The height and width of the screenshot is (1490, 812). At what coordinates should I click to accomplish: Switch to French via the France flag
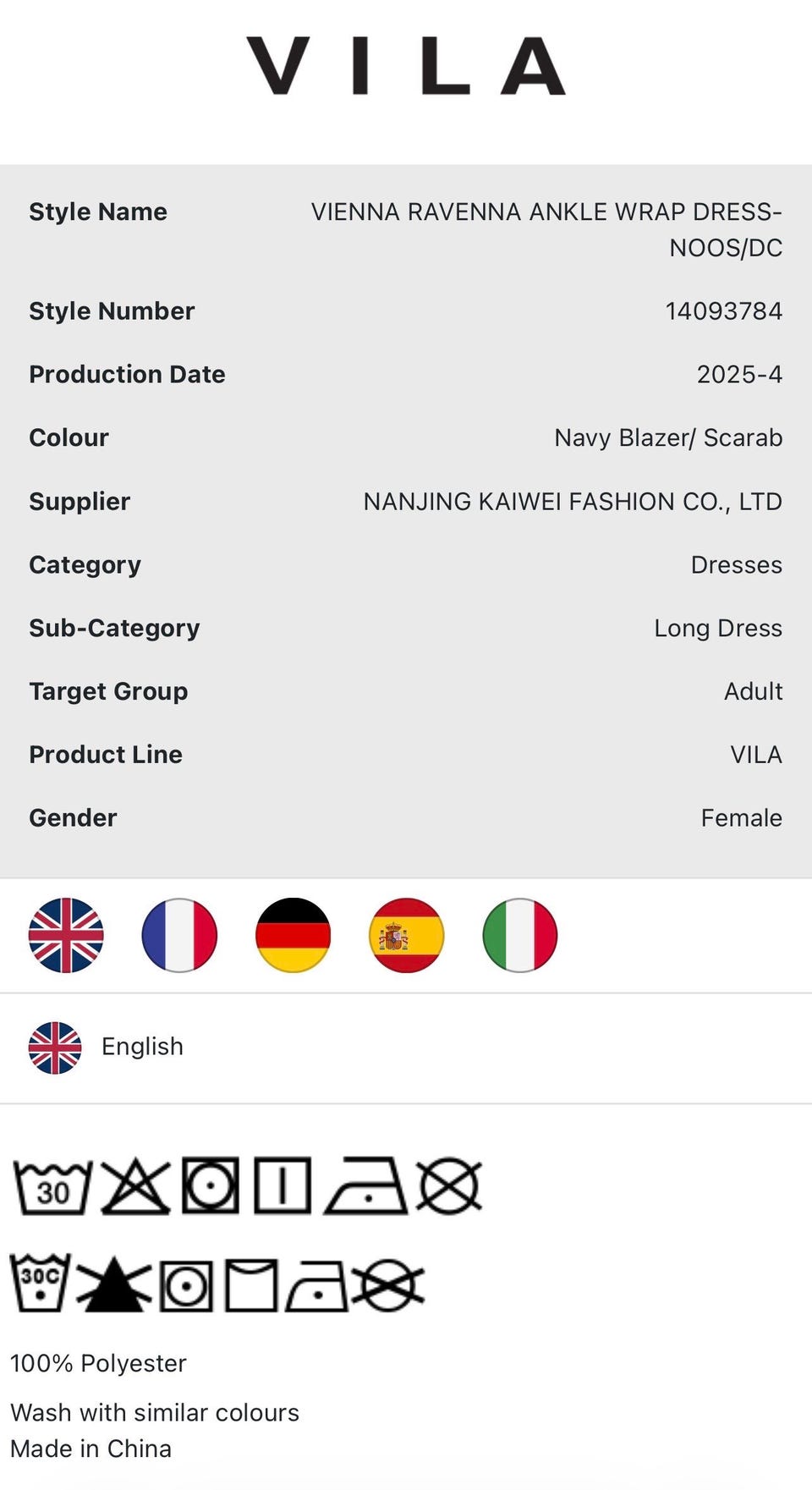point(179,935)
